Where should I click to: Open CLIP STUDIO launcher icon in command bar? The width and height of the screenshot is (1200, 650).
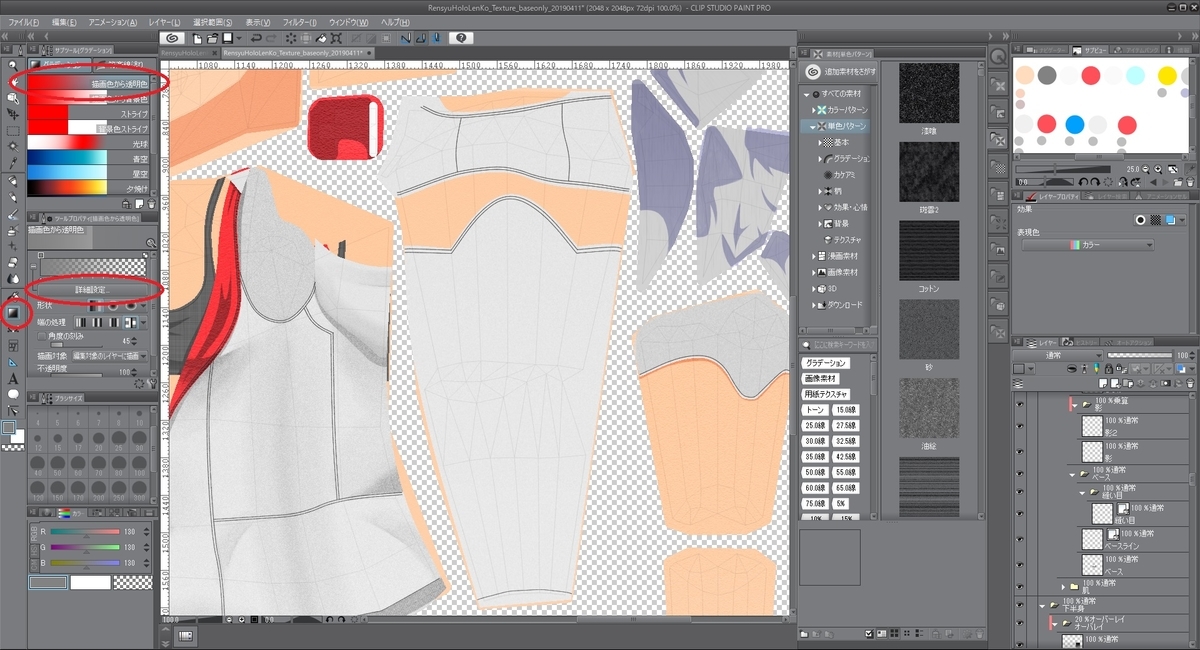(174, 38)
